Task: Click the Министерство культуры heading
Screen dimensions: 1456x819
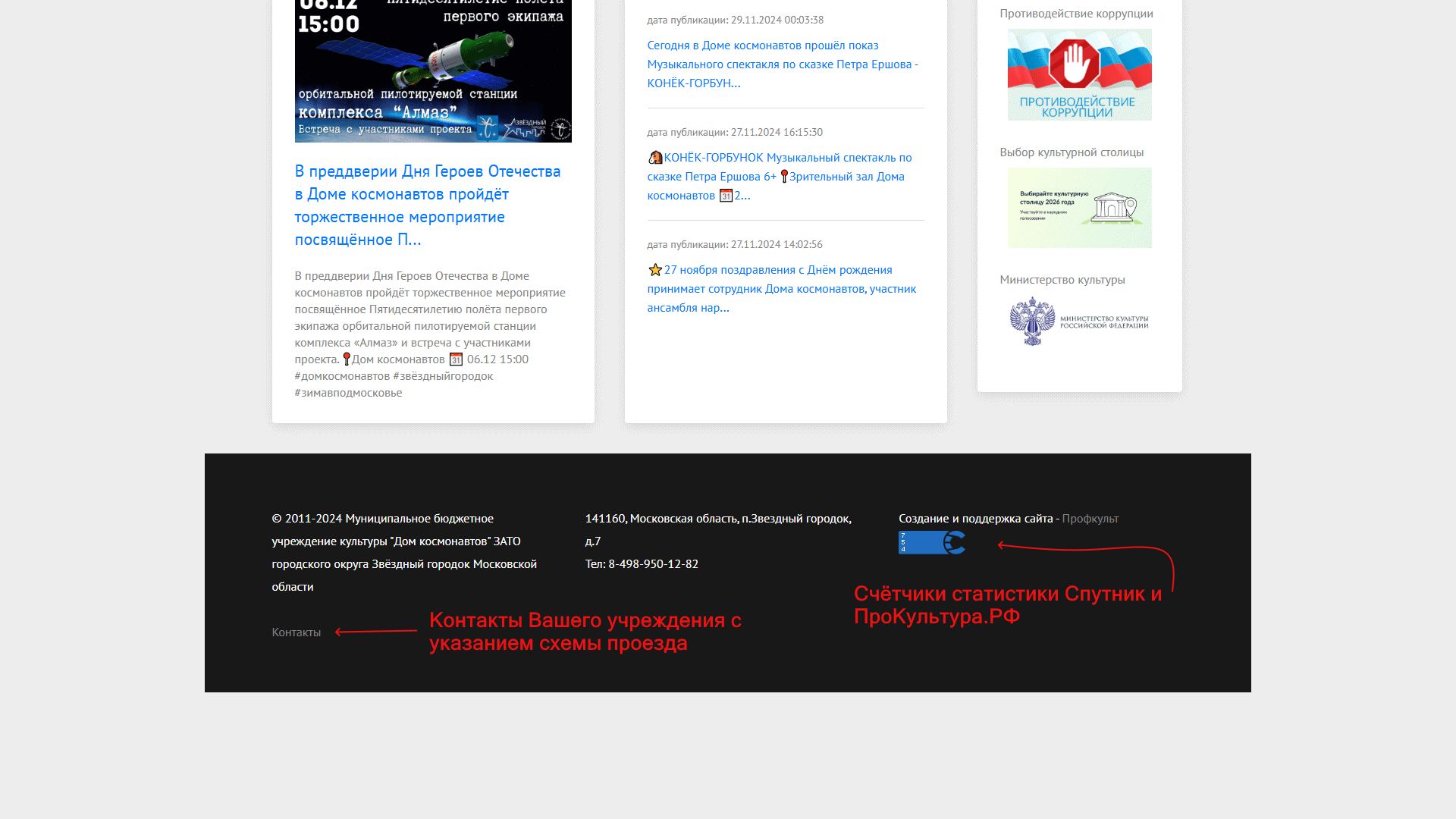Action: coord(1062,280)
